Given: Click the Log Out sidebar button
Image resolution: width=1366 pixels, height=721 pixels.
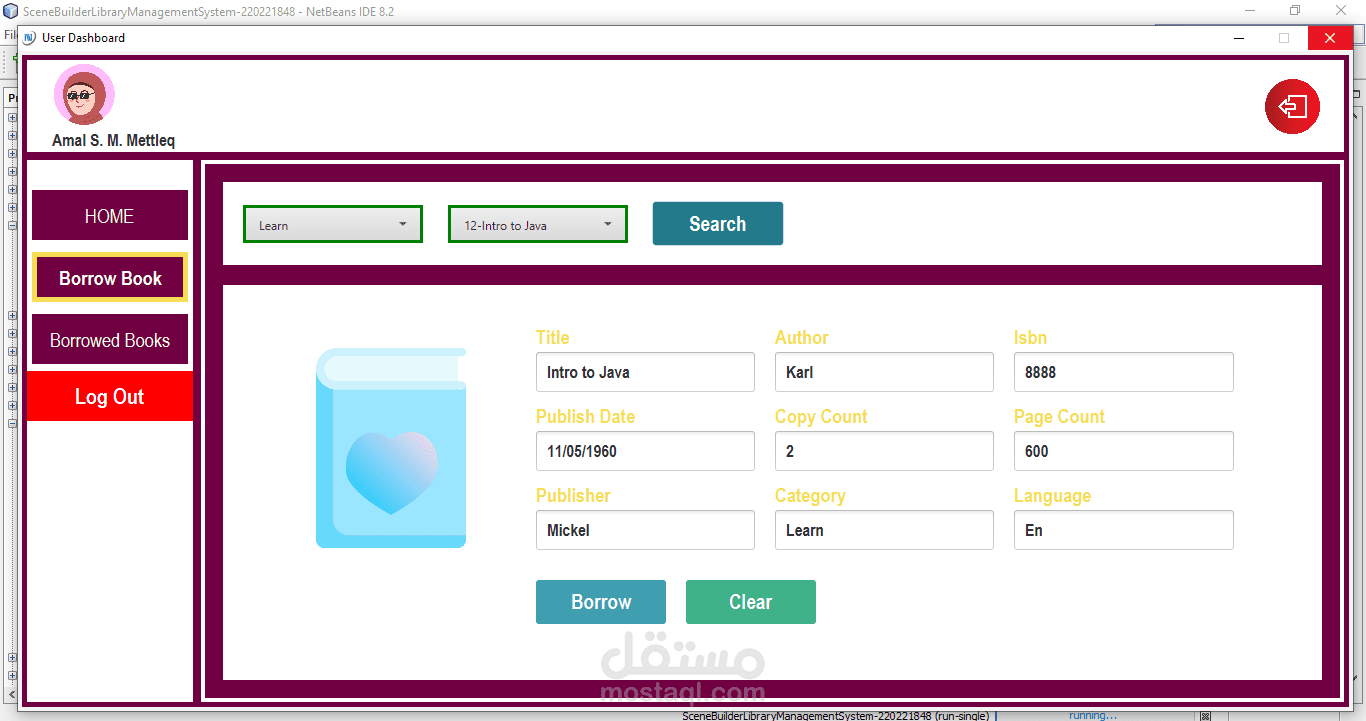Looking at the screenshot, I should [109, 396].
